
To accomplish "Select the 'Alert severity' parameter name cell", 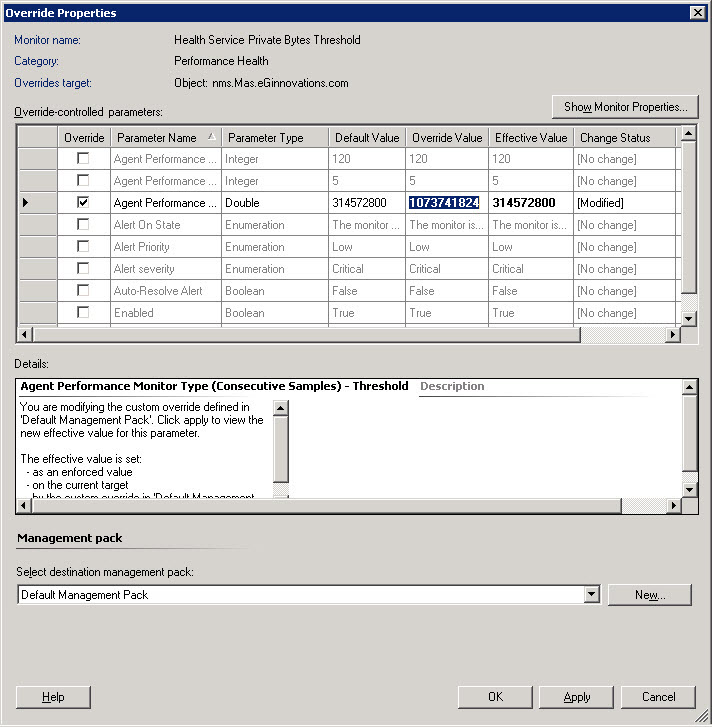I will (166, 269).
